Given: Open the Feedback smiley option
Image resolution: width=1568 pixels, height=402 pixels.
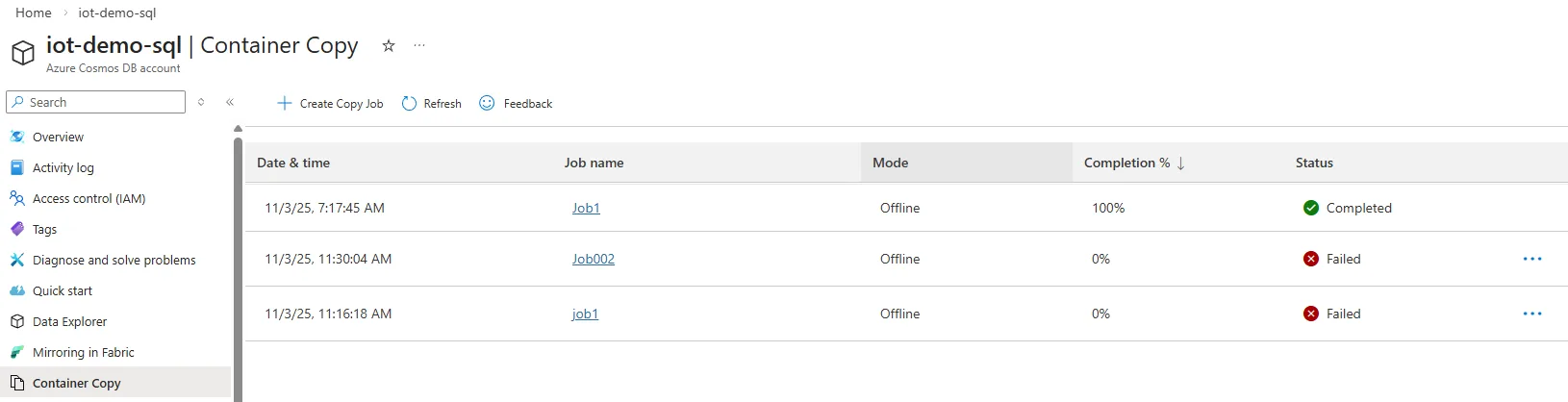Looking at the screenshot, I should 516,104.
